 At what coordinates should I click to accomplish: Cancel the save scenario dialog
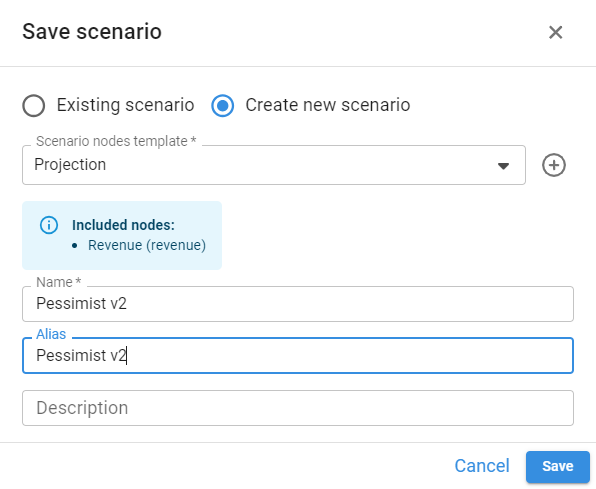pyautogui.click(x=482, y=466)
